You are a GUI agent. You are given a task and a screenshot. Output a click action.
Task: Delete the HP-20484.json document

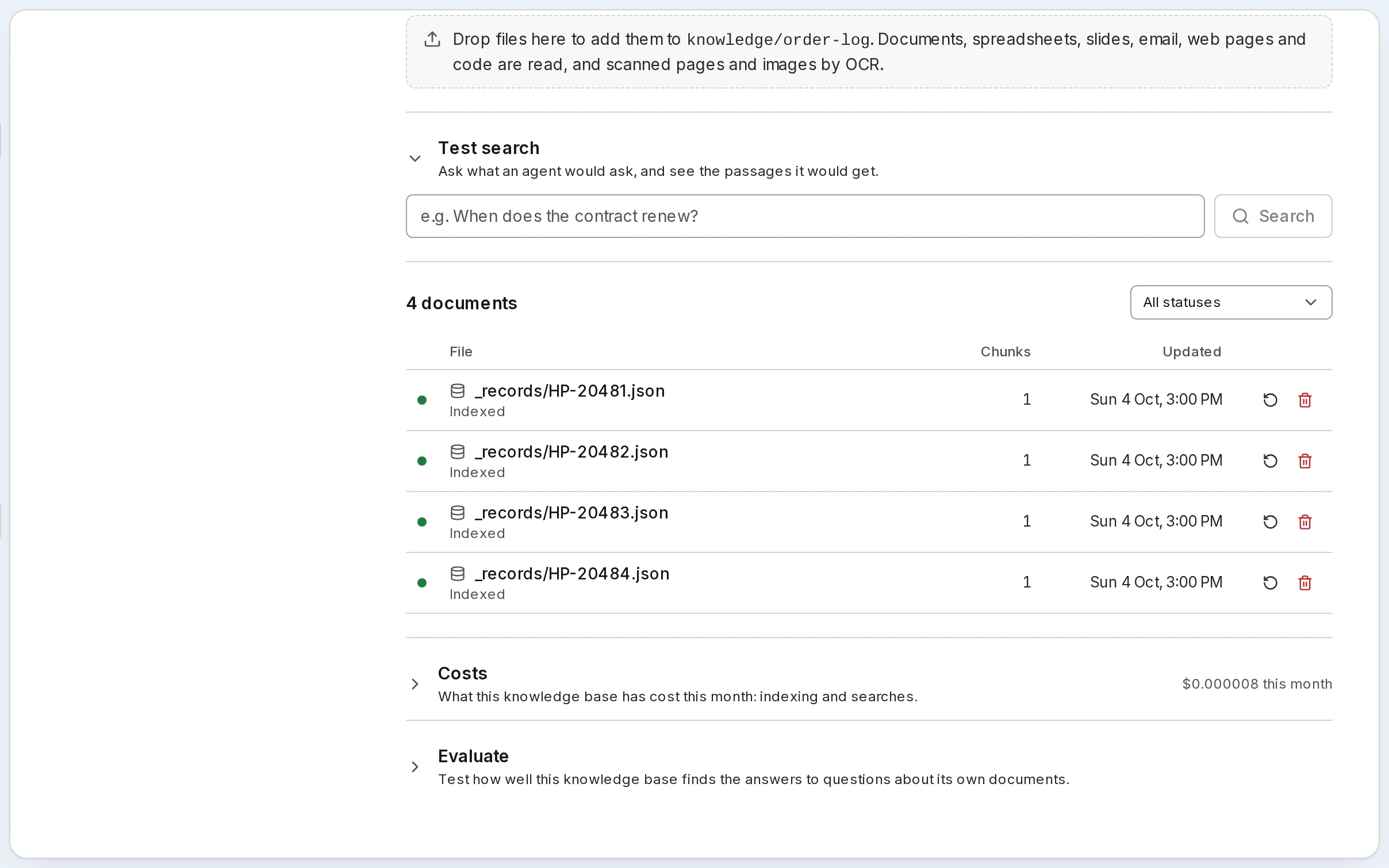(1305, 583)
